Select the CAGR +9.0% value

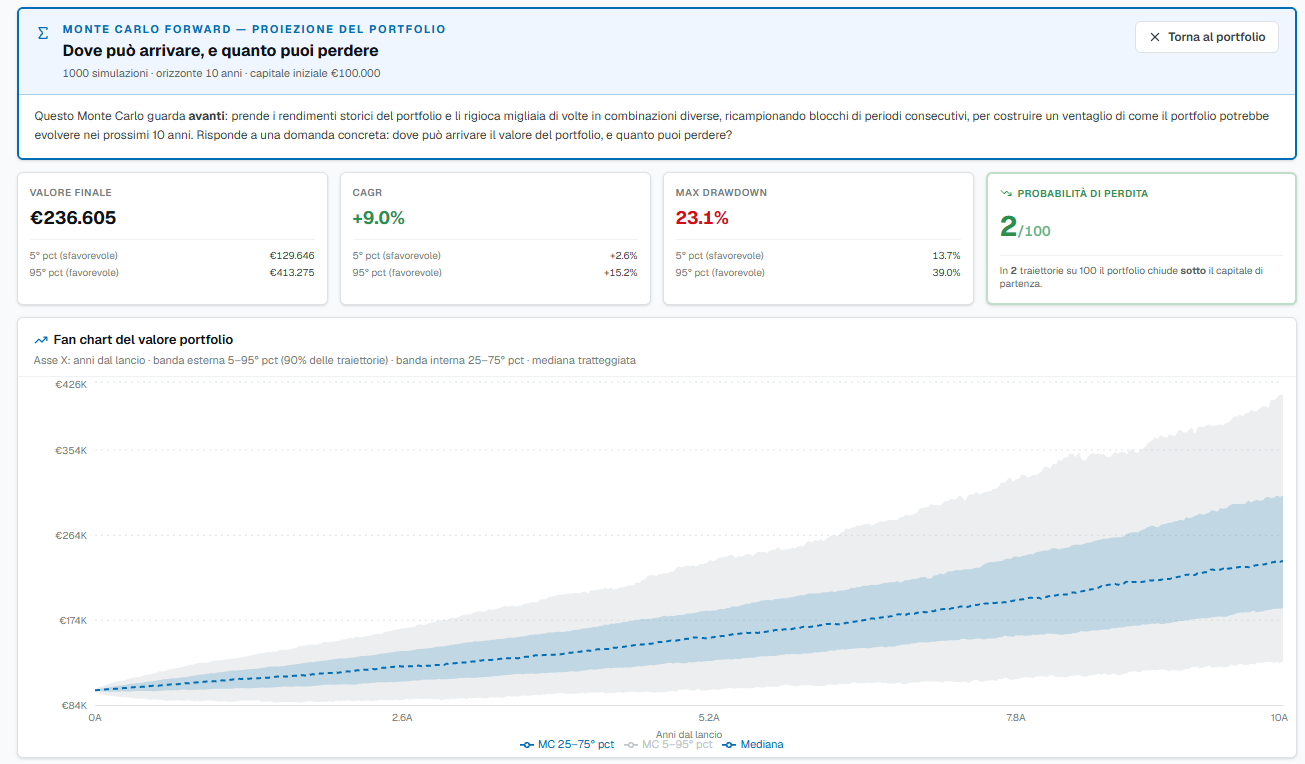coord(379,218)
